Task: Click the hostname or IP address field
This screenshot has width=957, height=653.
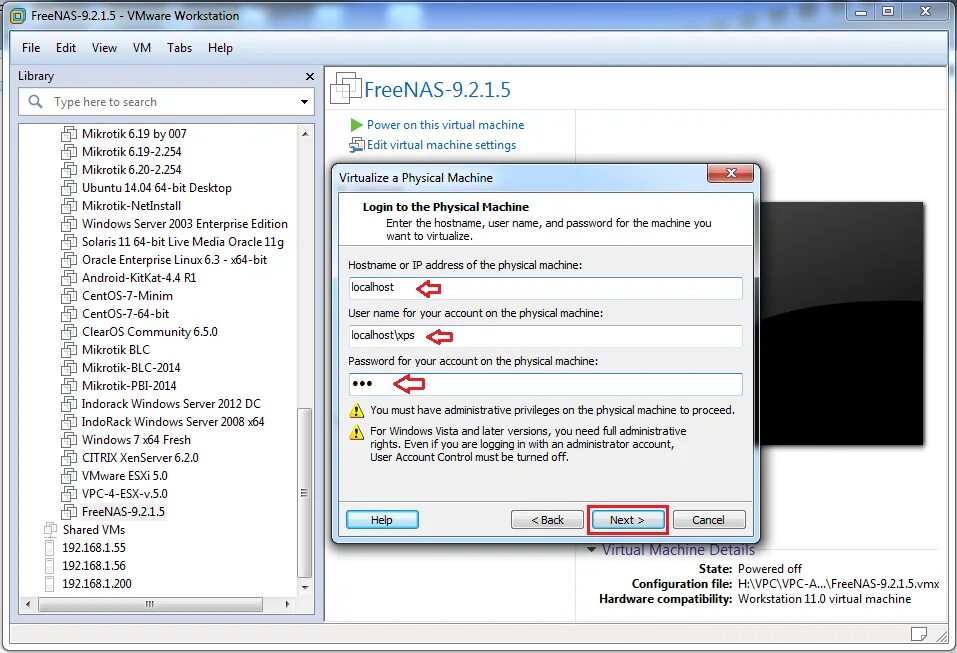Action: tap(546, 288)
